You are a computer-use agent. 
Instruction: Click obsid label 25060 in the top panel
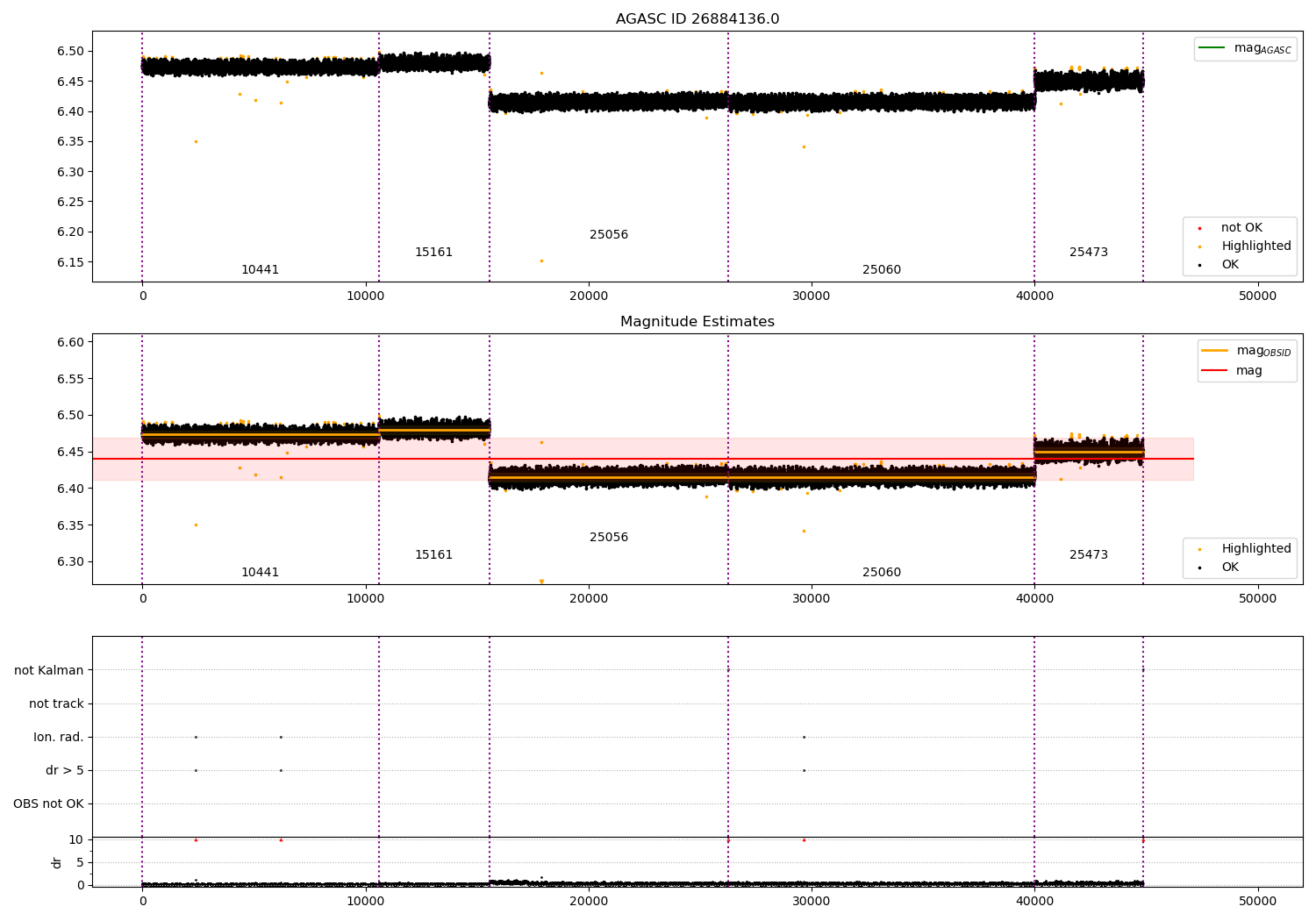[x=882, y=270]
